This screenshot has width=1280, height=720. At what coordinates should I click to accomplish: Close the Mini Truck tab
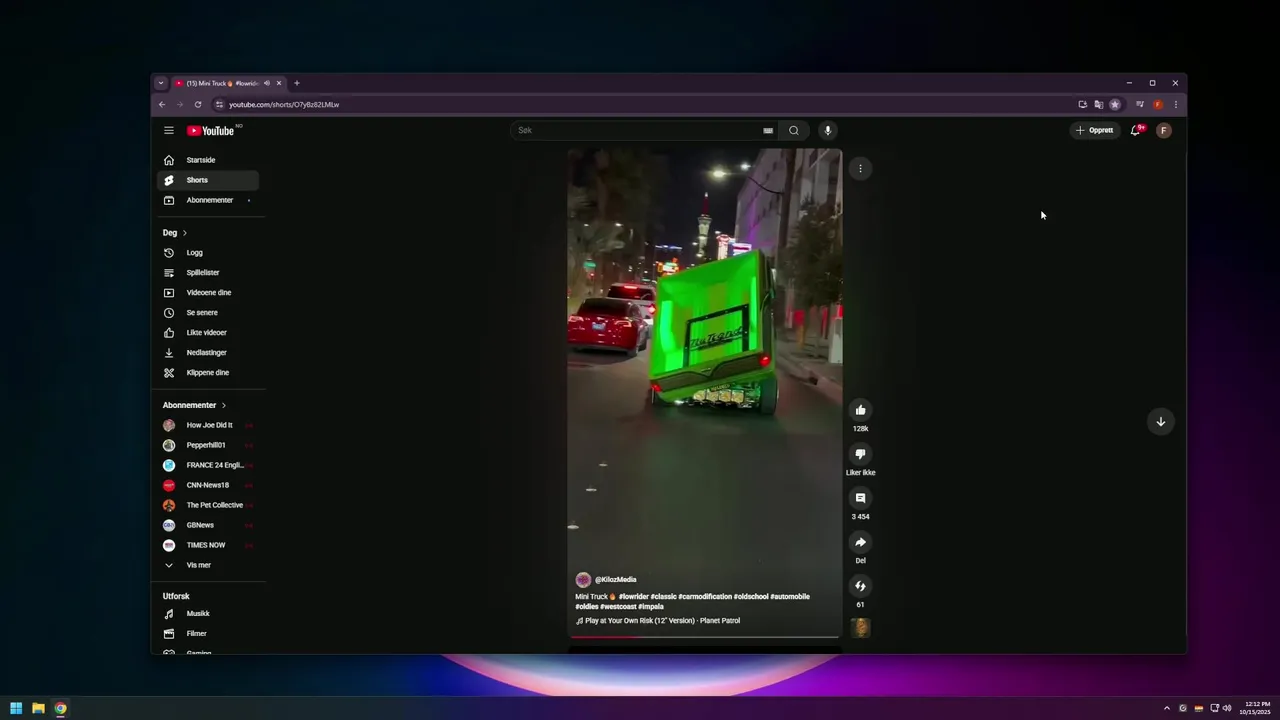pos(279,83)
